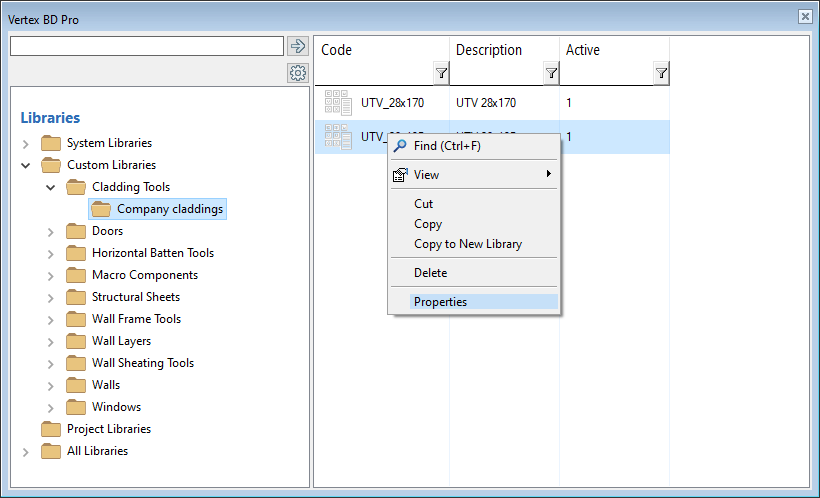Expand the Wall Layers folder
Viewport: 820px width, 498px height.
coord(51,341)
